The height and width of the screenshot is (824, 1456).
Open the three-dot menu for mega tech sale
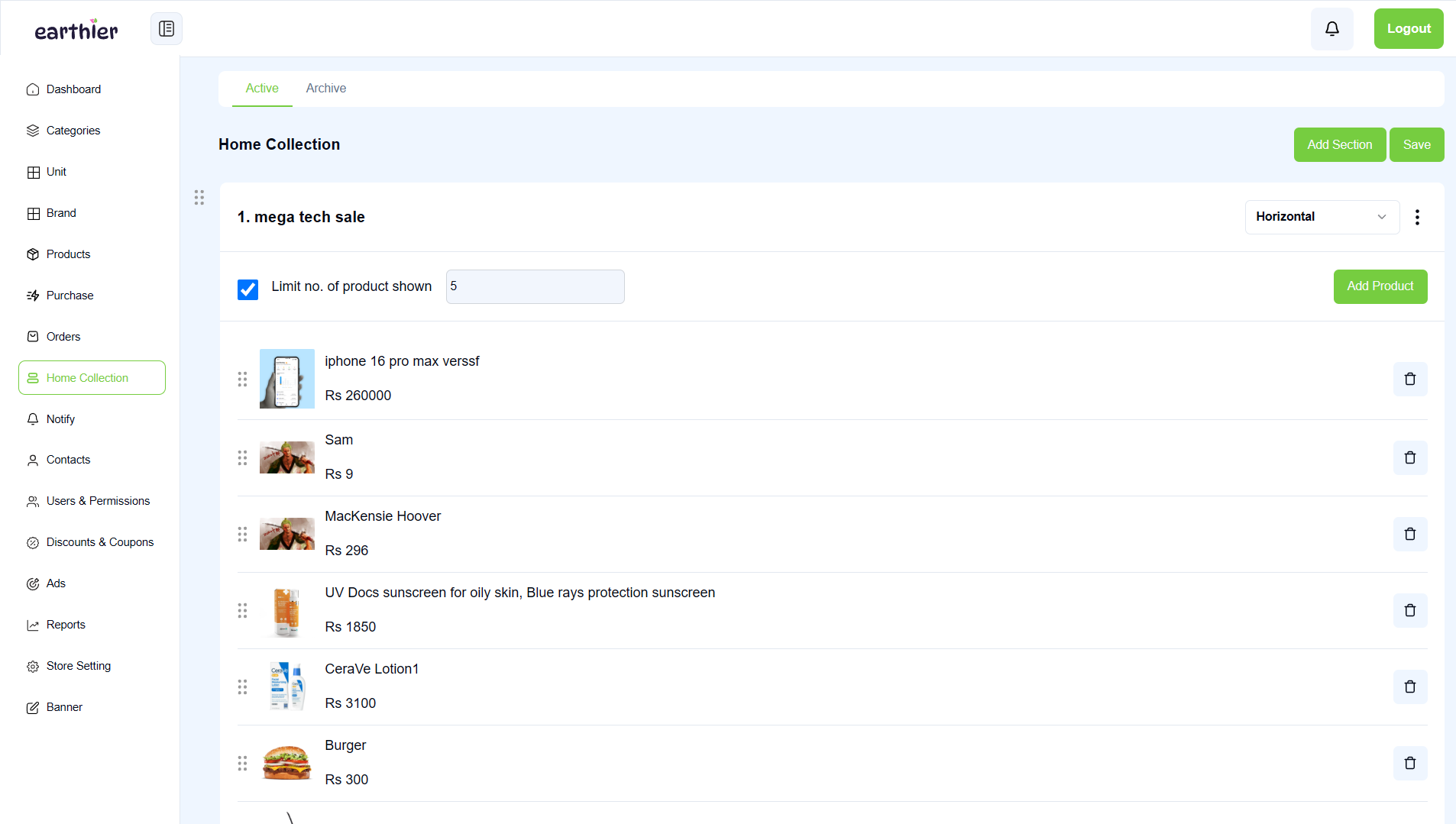pos(1418,217)
